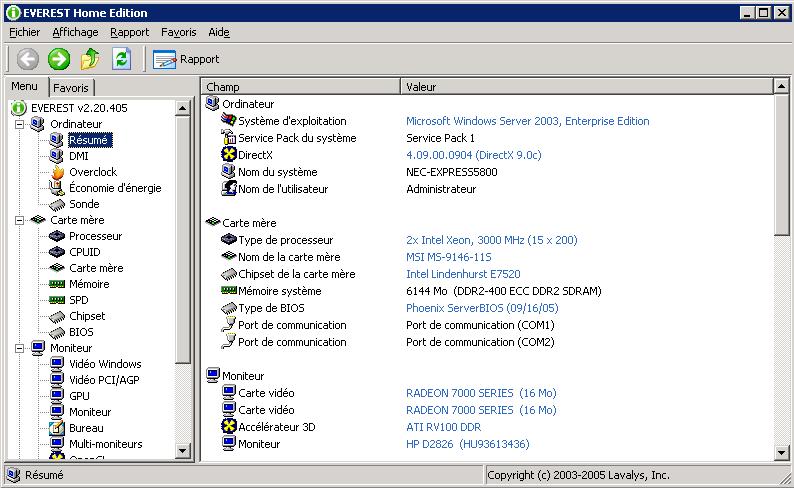Open the Affichage menu
Viewport: 794px width, 488px height.
click(x=75, y=32)
